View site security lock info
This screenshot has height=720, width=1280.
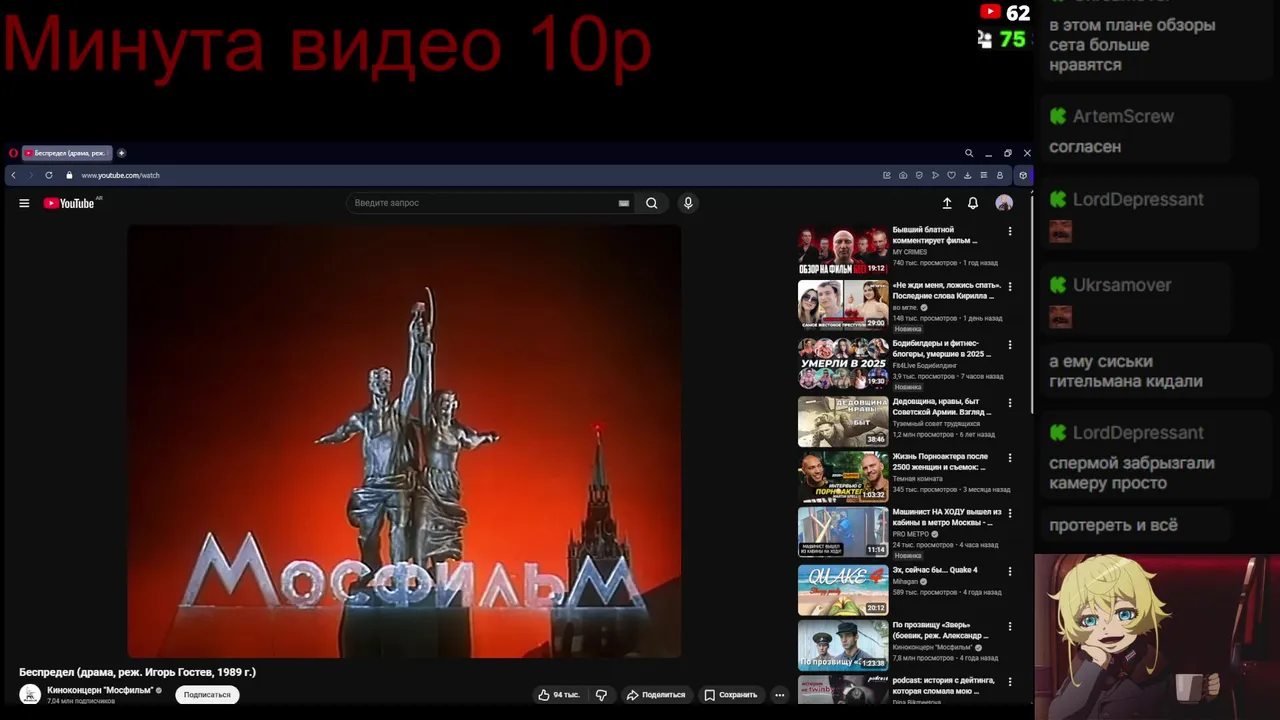click(x=69, y=175)
